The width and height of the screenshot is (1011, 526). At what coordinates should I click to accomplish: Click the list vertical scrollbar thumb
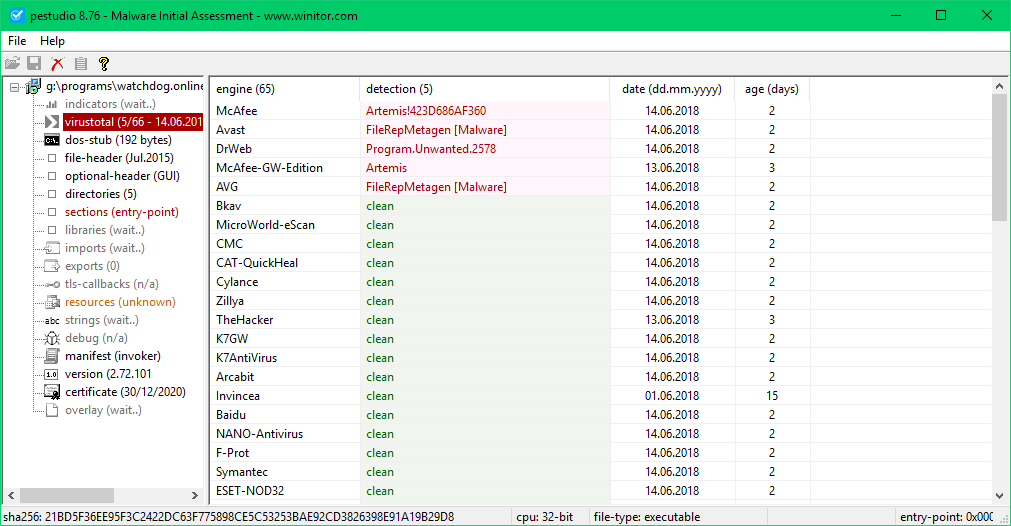click(999, 157)
